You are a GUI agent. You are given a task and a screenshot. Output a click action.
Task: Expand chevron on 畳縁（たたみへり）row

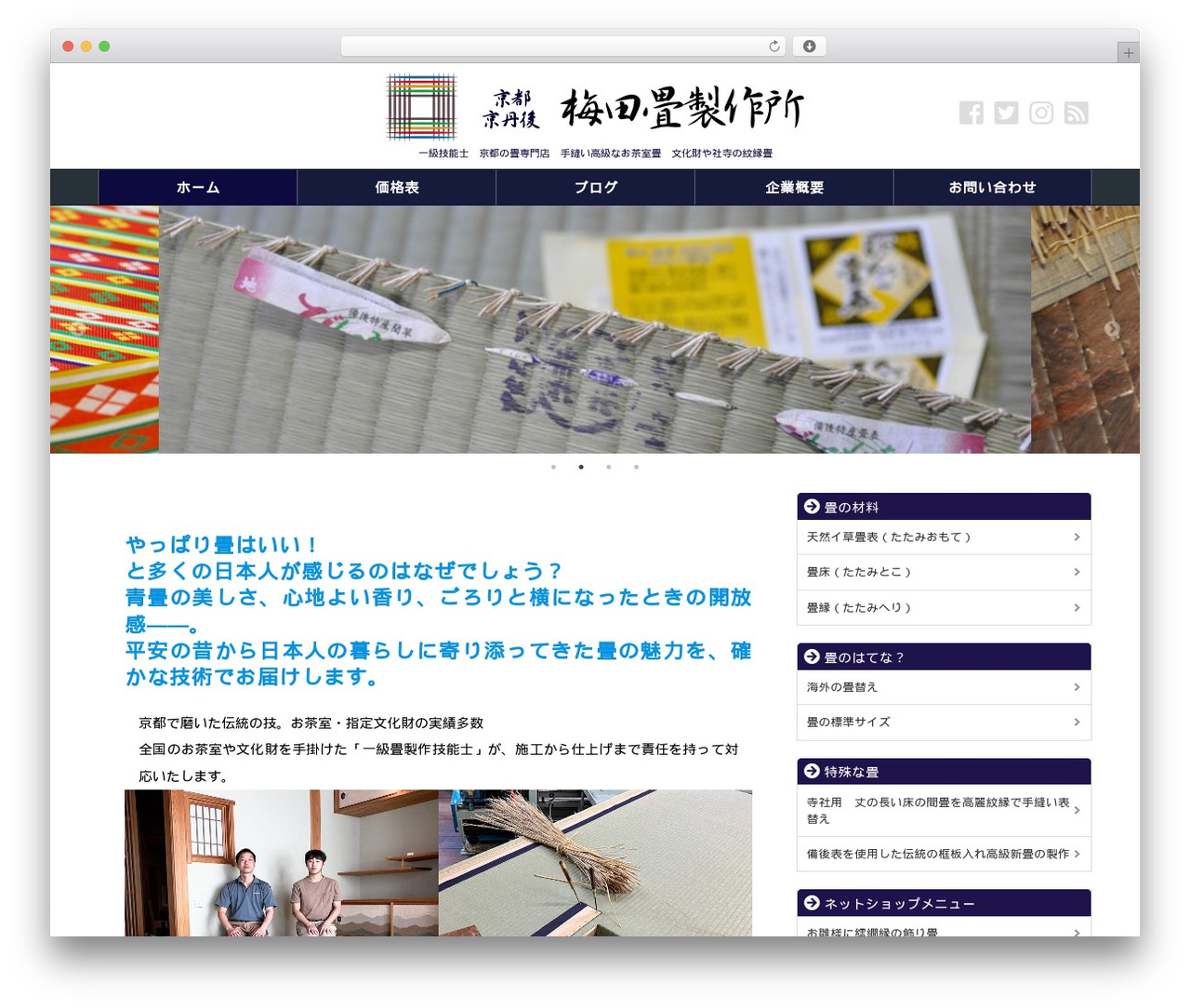coord(1077,607)
